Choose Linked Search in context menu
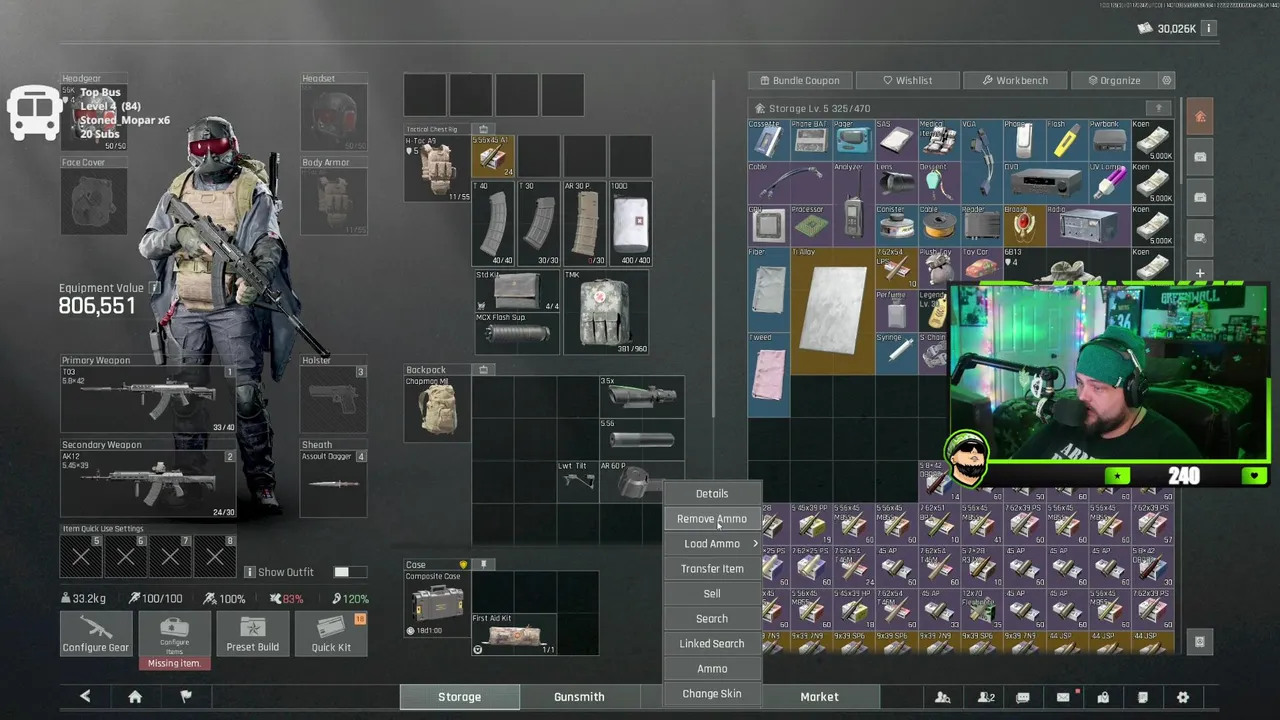Viewport: 1280px width, 720px height. pos(712,643)
